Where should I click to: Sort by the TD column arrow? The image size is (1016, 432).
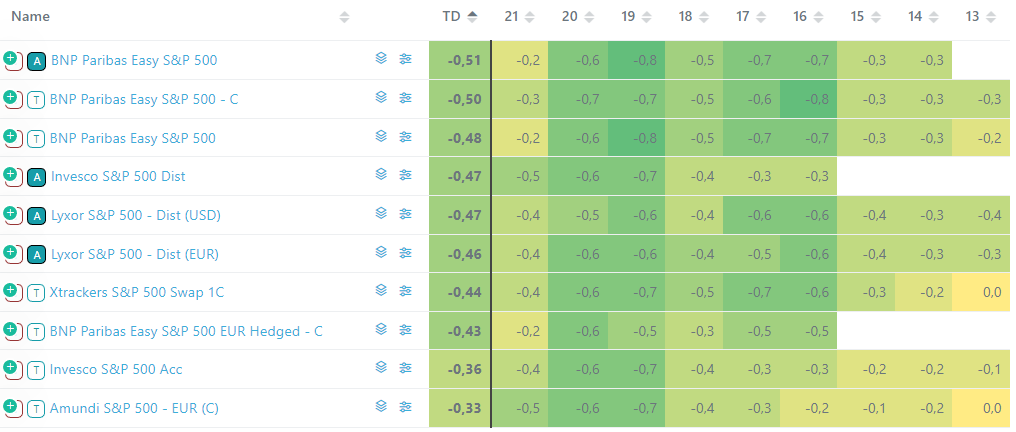click(473, 17)
